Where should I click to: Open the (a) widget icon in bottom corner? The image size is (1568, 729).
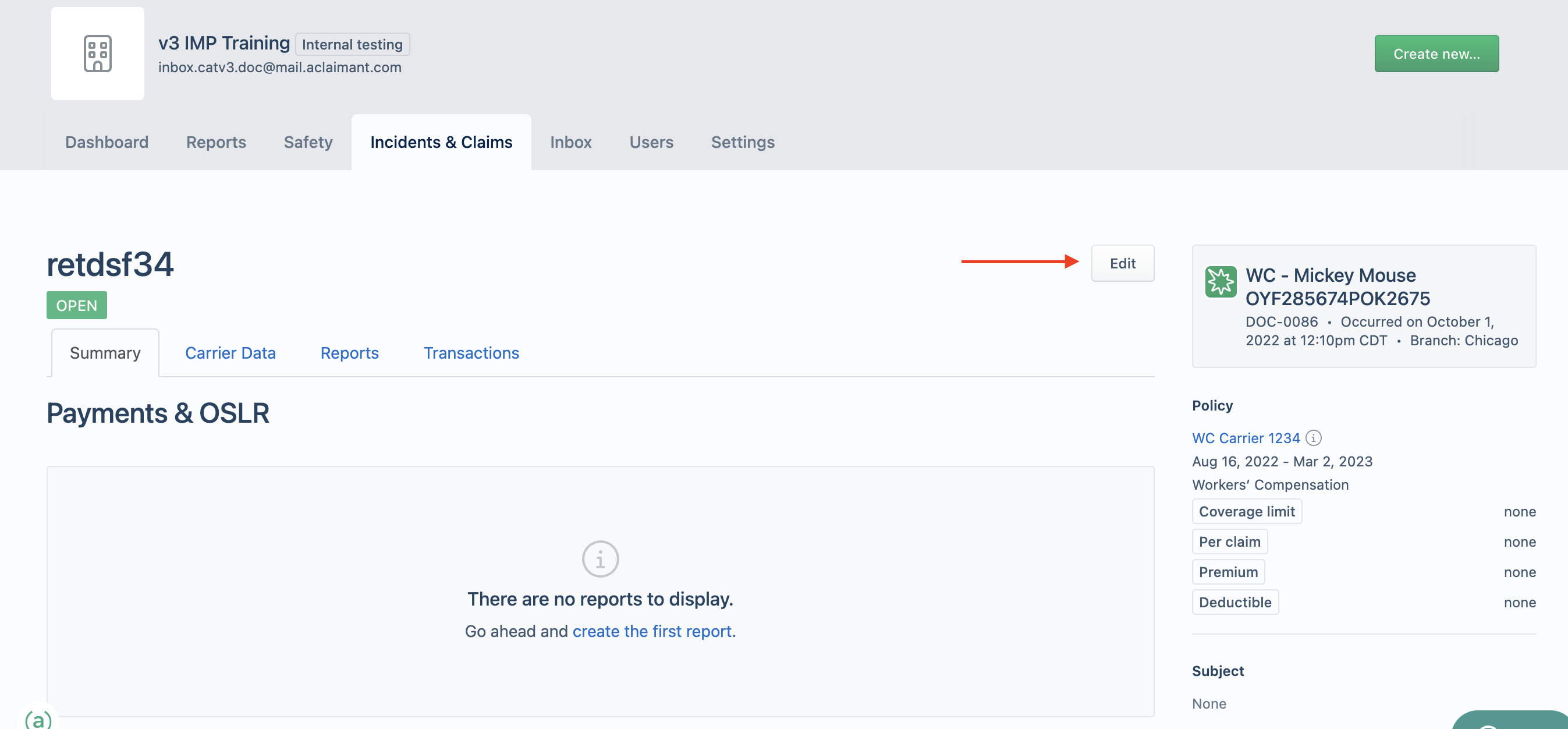pos(39,719)
